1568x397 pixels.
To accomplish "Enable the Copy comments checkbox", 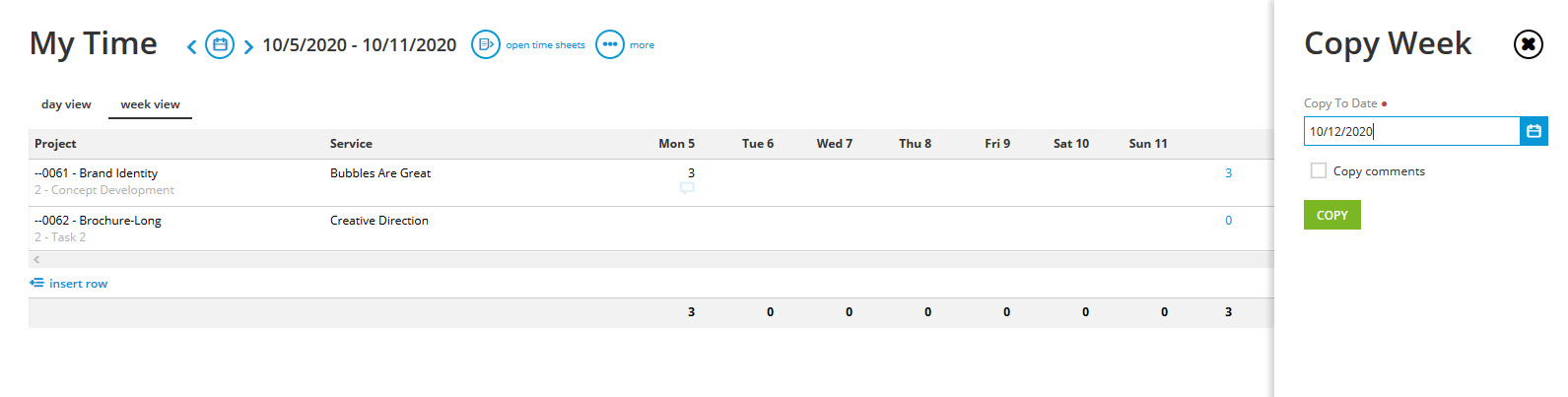I will (1319, 170).
